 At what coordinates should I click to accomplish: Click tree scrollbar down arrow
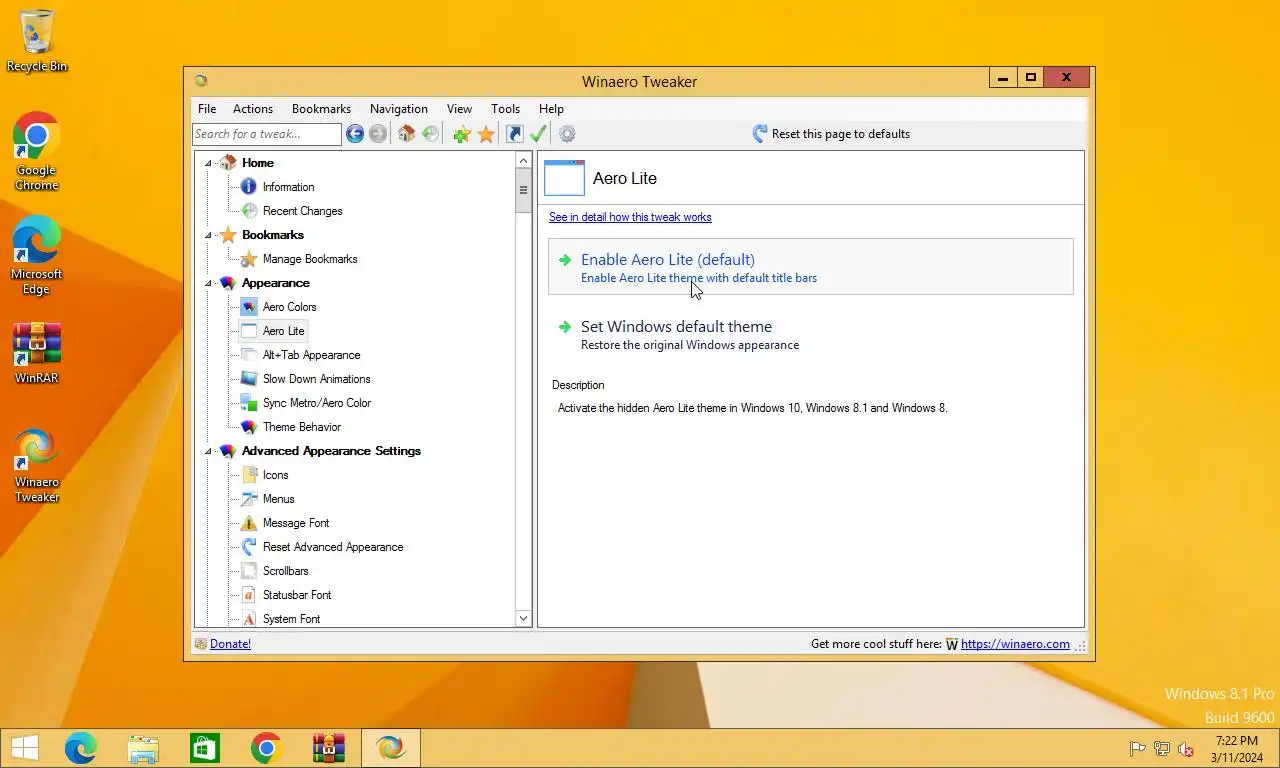[x=523, y=619]
